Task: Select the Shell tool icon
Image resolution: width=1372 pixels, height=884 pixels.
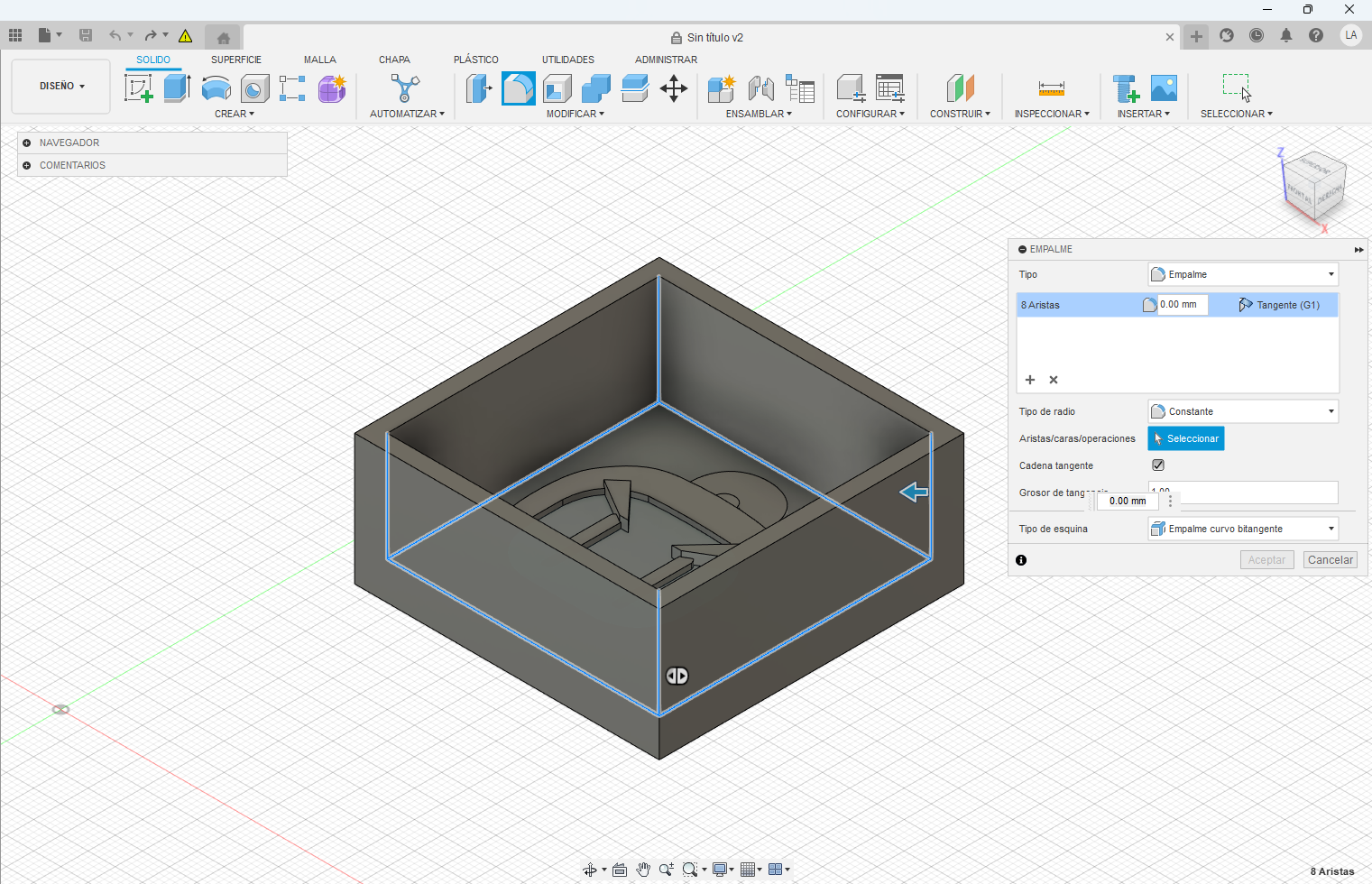Action: coord(557,88)
